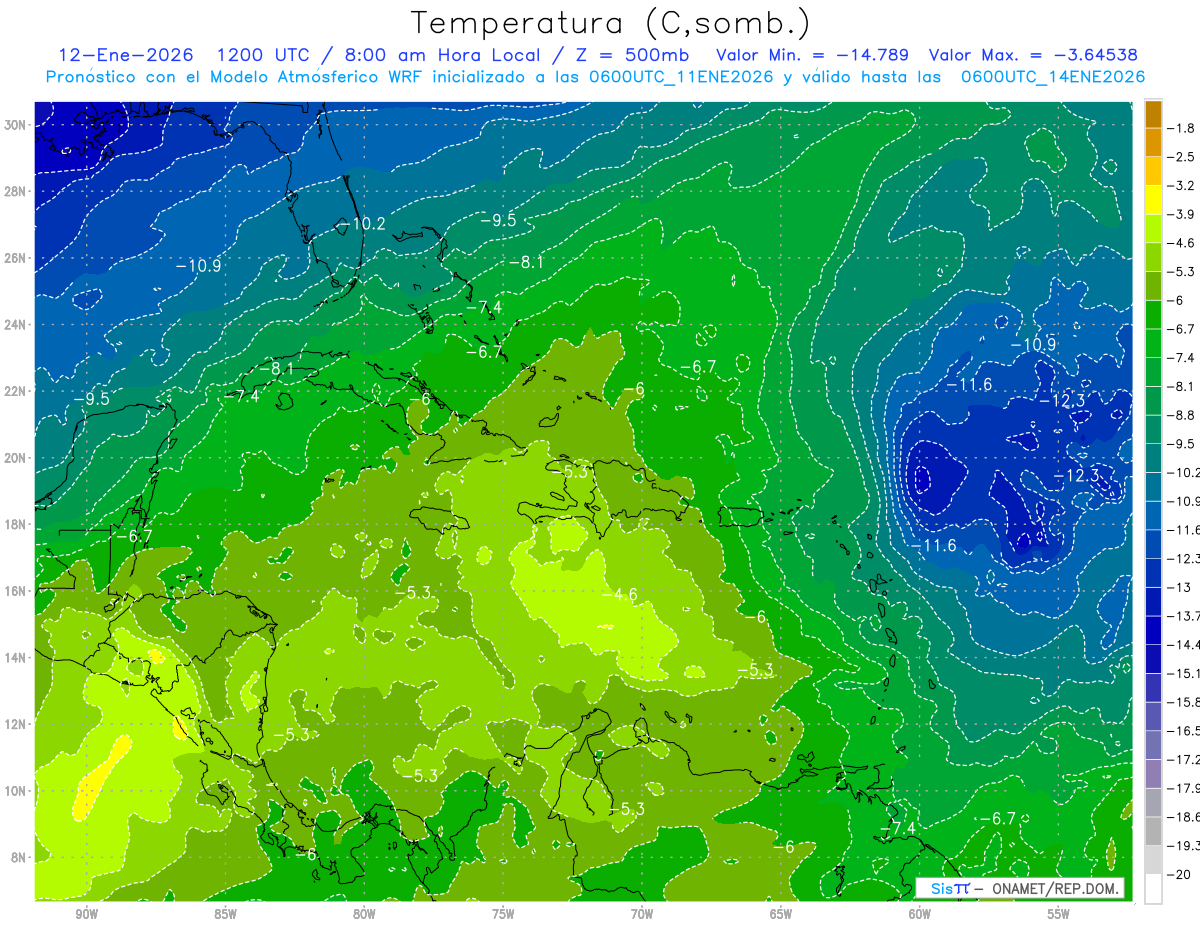Select the date "12-Ene-2026" in the header
Image resolution: width=1200 pixels, height=927 pixels.
coord(126,55)
